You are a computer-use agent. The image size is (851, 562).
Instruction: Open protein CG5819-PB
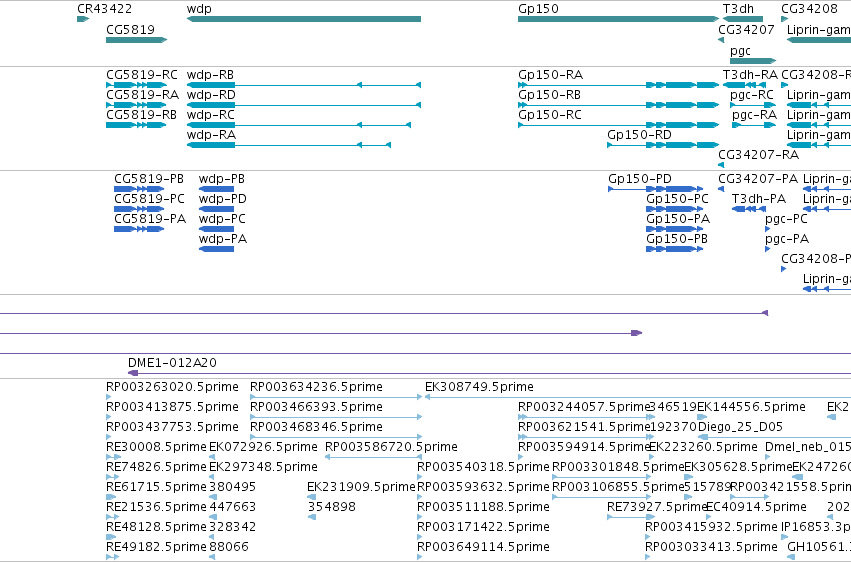click(x=139, y=189)
